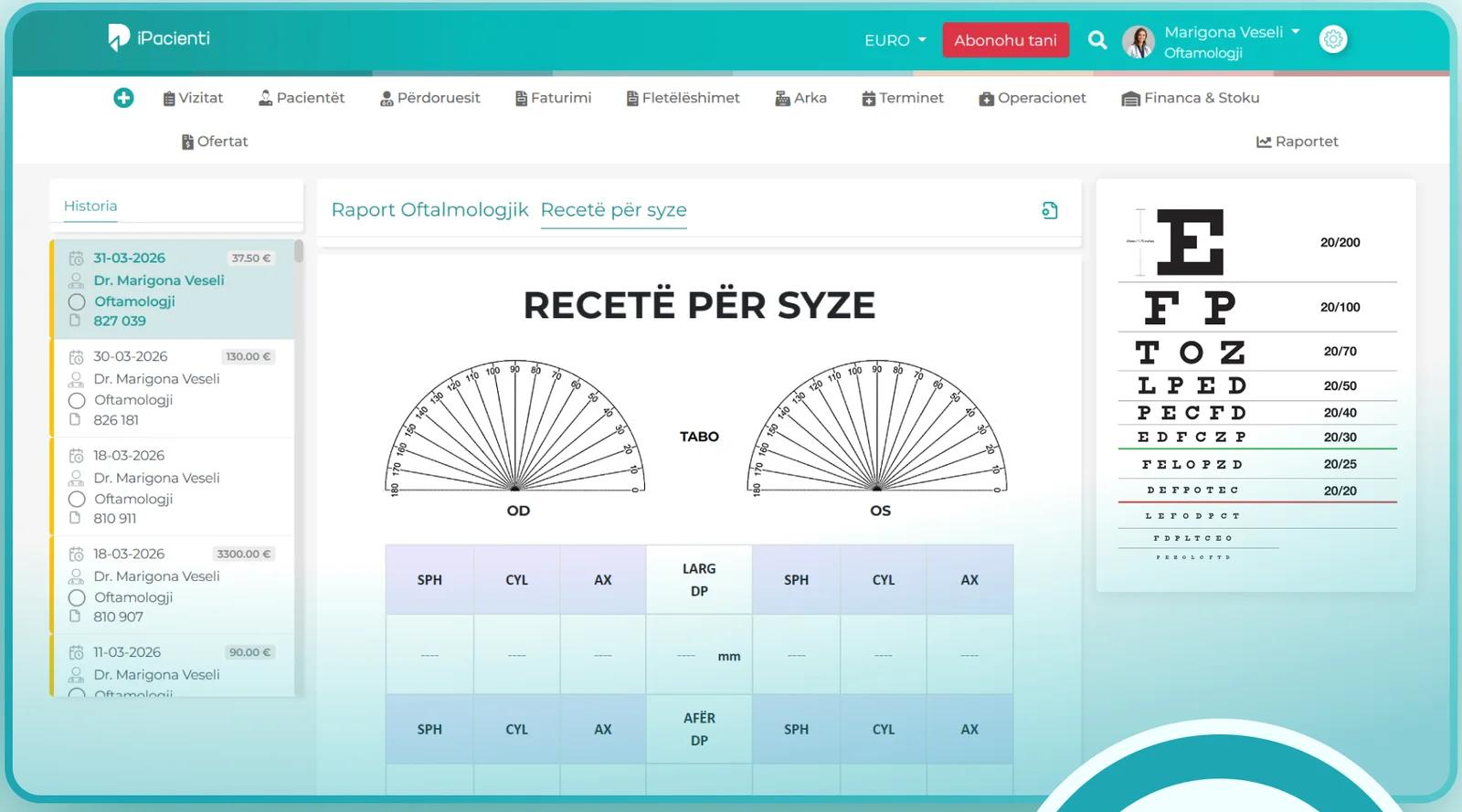
Task: Open Faturimi menu
Action: (x=554, y=98)
